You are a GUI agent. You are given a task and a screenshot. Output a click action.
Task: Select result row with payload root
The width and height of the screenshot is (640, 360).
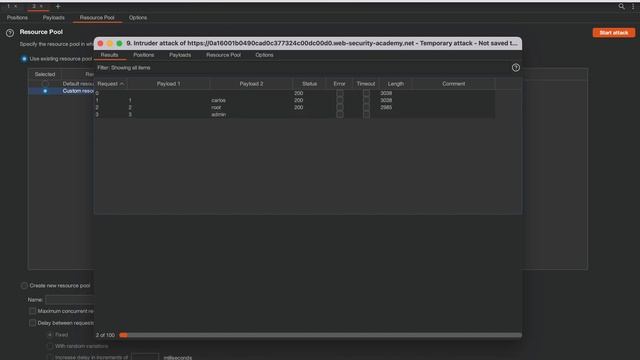click(x=295, y=108)
